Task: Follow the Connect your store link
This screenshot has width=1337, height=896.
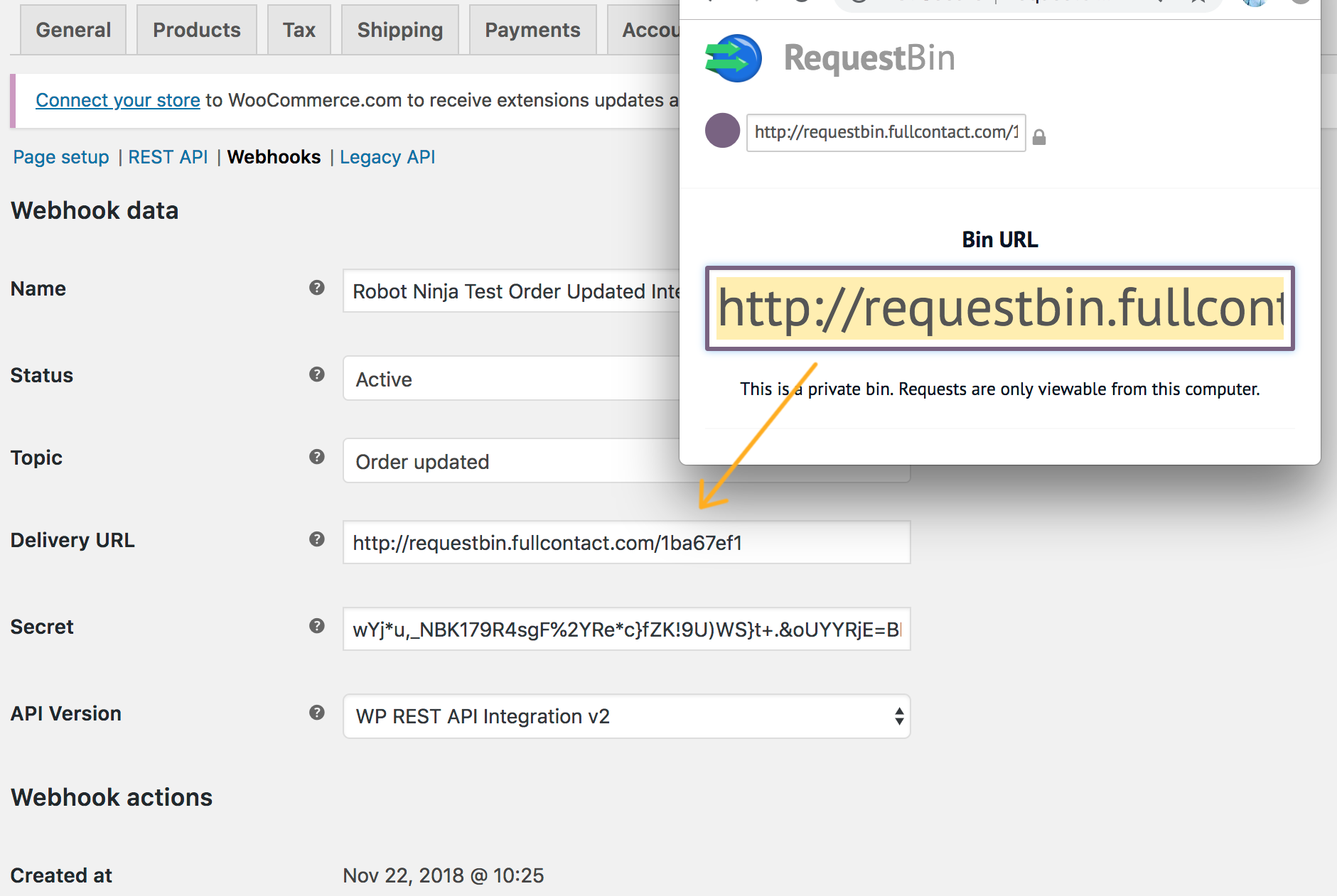Action: 118,100
